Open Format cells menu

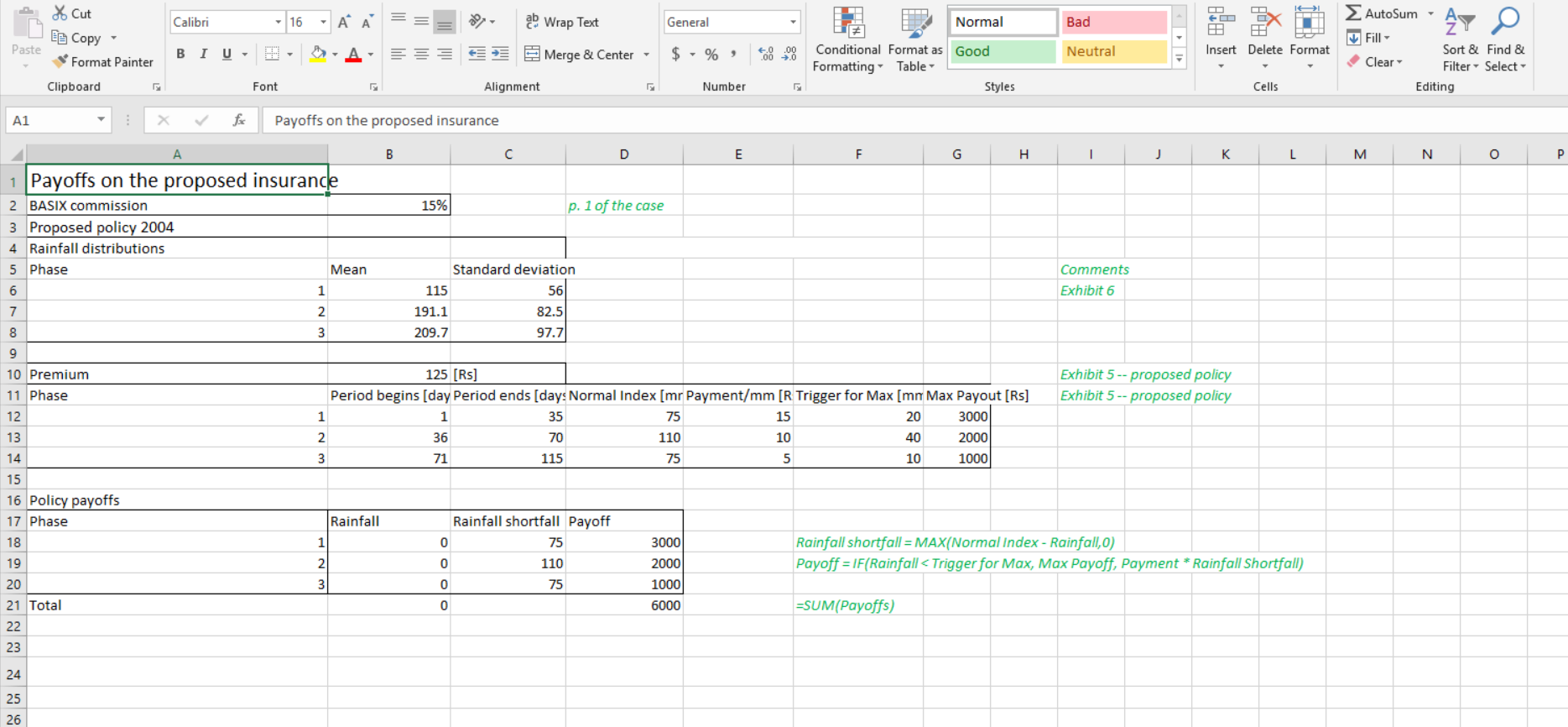[1310, 39]
